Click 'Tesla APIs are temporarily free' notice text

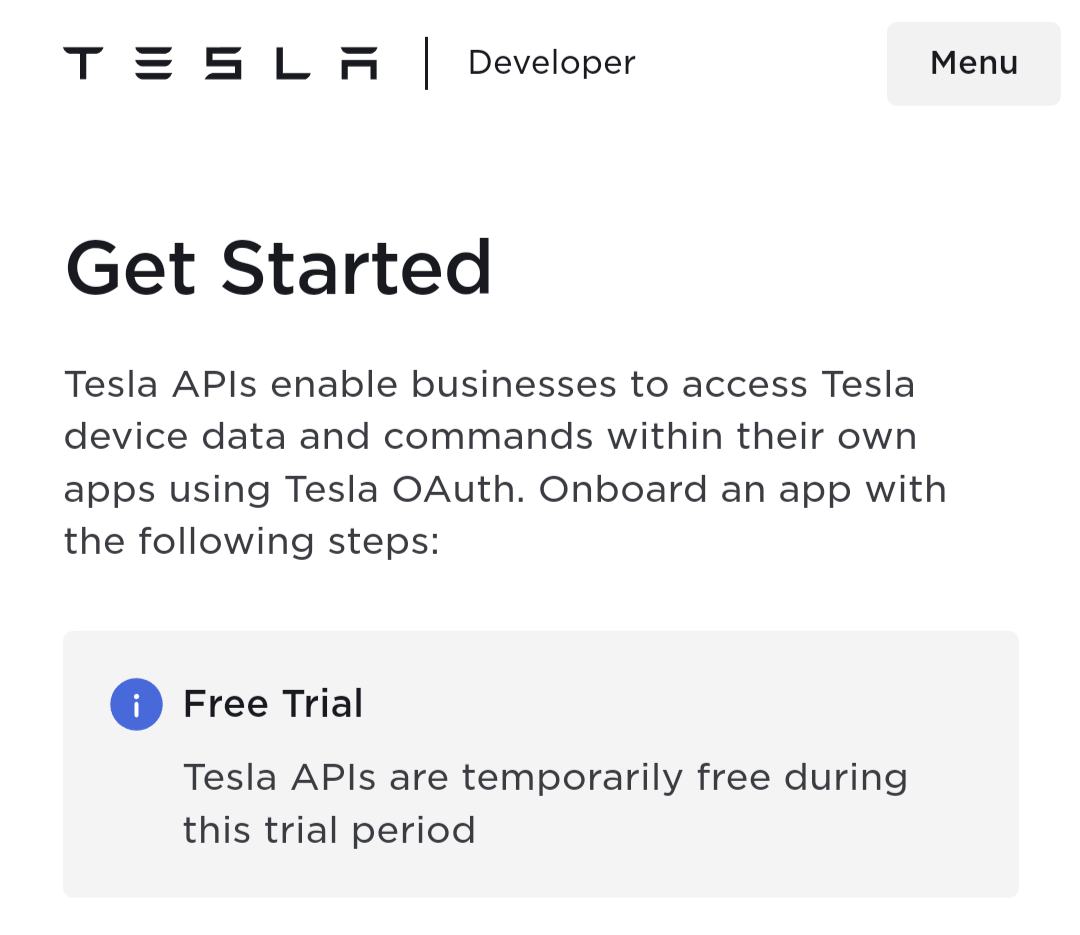pyautogui.click(x=545, y=777)
